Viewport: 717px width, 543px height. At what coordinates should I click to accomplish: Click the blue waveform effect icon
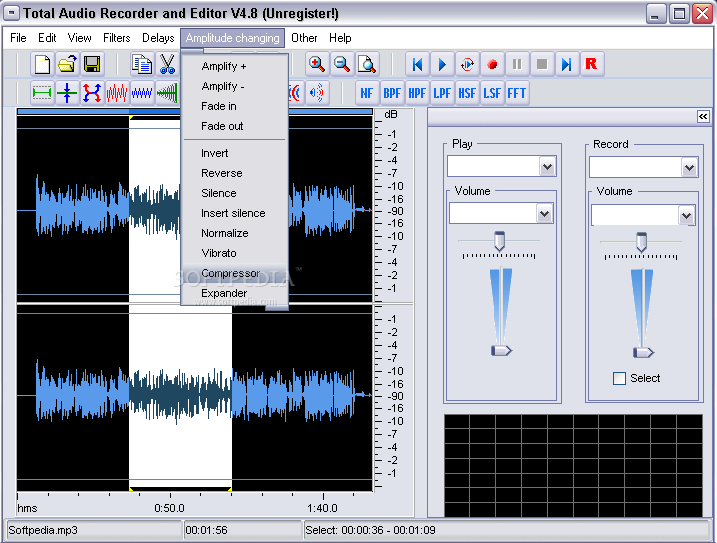pos(142,93)
